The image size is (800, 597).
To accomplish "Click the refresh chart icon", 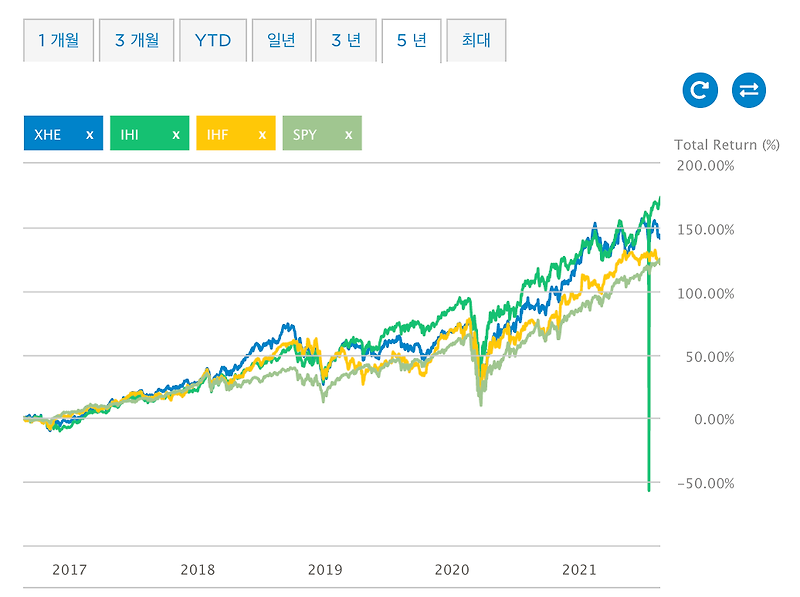I will [700, 89].
